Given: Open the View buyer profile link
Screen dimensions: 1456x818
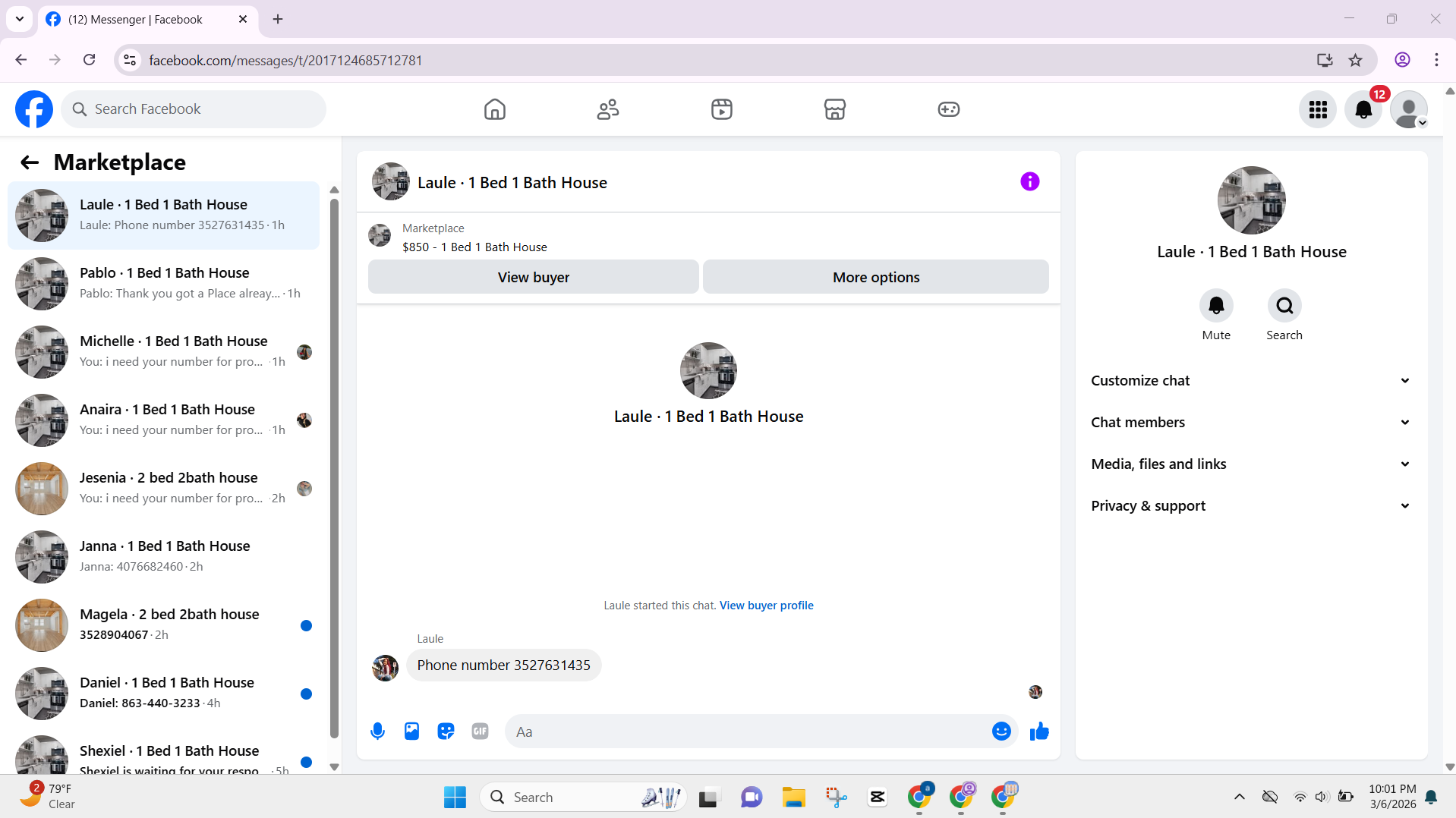Looking at the screenshot, I should [766, 606].
